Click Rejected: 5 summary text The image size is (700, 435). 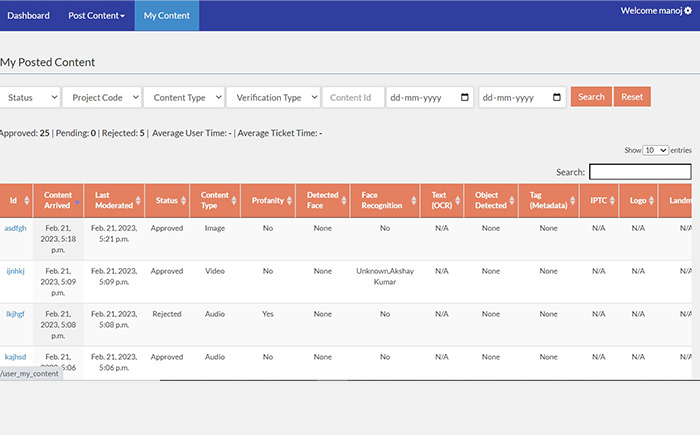point(123,133)
